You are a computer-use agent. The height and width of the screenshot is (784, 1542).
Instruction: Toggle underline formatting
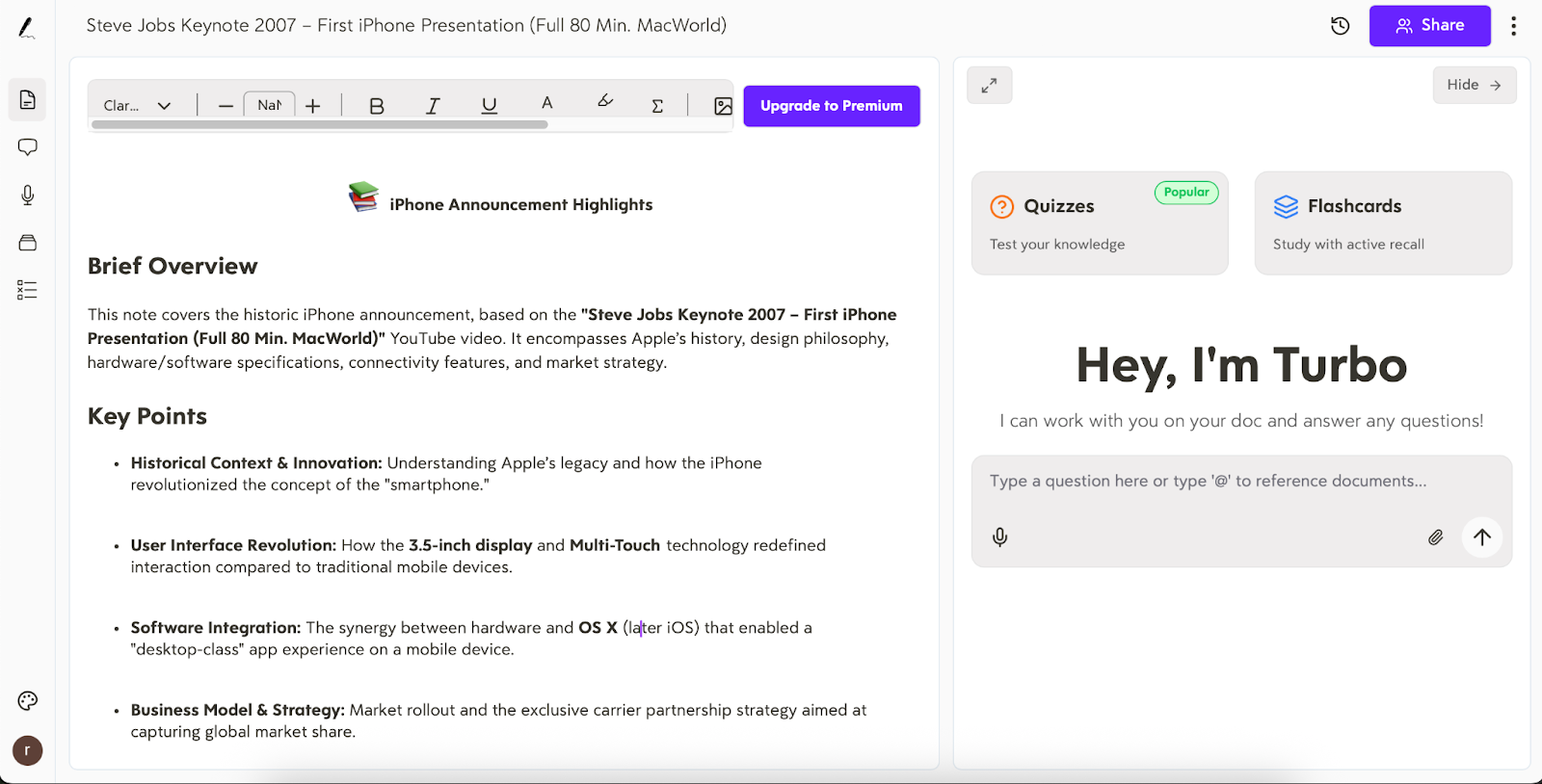490,106
